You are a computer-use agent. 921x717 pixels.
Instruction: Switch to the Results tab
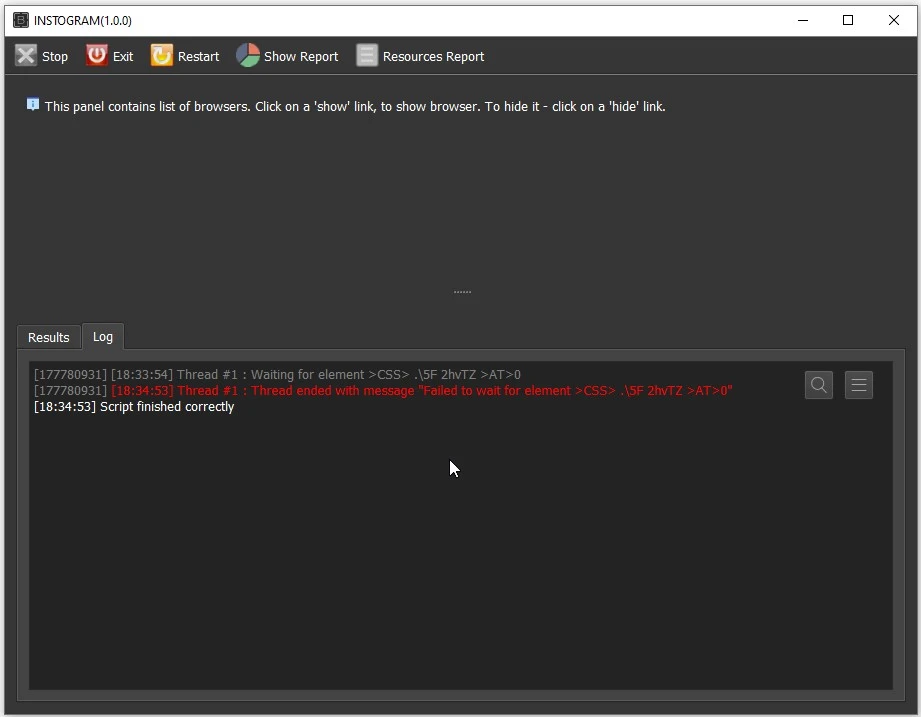coord(49,338)
